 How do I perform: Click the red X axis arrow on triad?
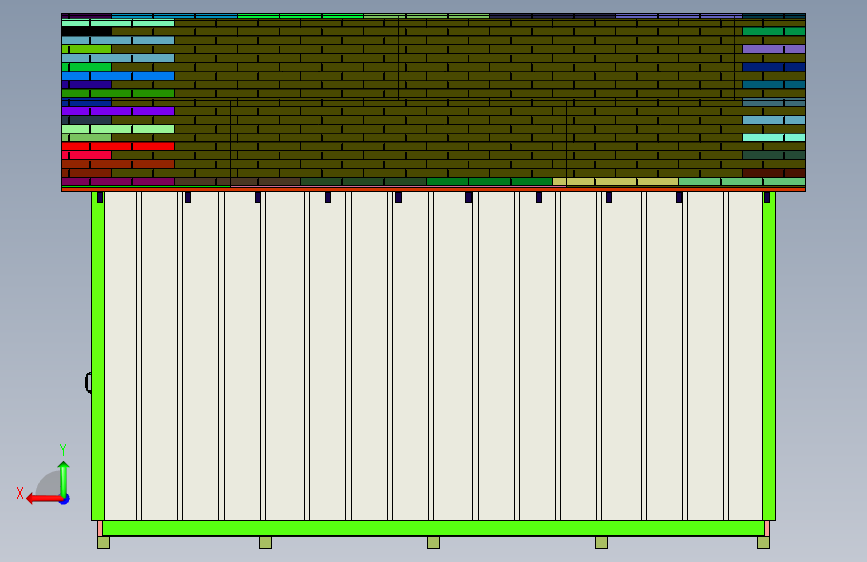pos(43,498)
